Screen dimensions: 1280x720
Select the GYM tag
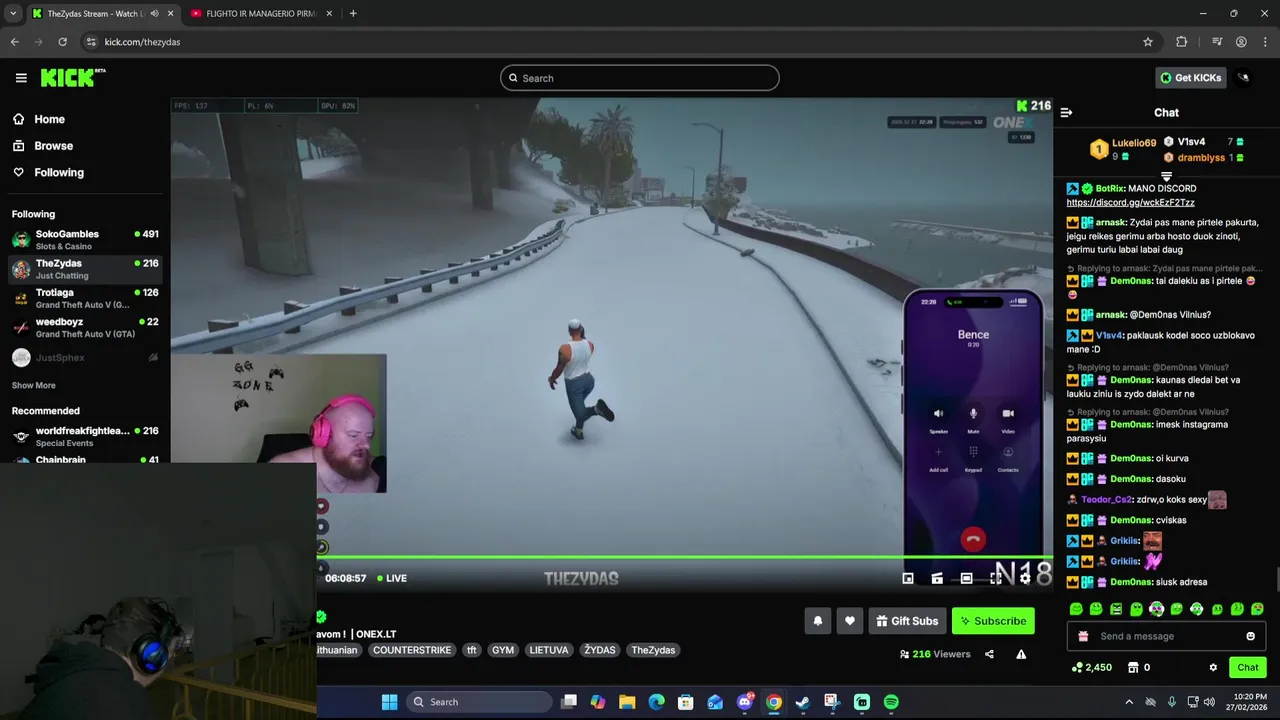tap(503, 650)
